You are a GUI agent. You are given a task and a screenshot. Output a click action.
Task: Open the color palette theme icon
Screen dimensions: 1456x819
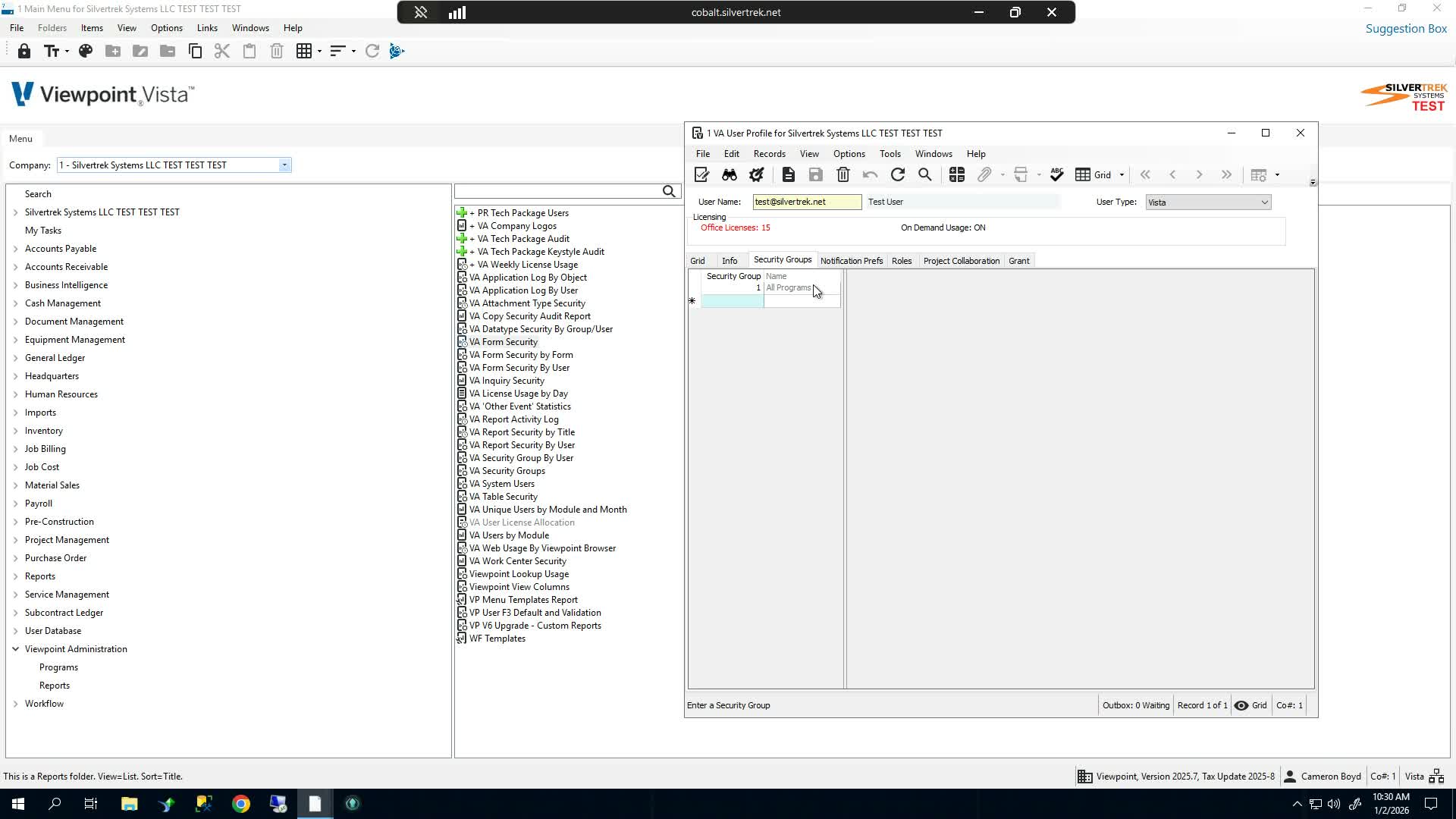coord(86,52)
